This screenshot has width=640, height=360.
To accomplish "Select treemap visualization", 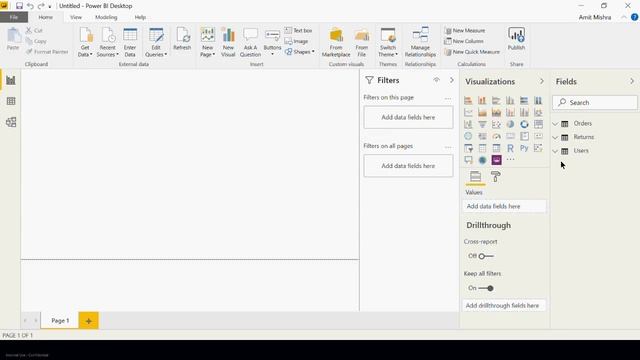I will click(x=538, y=124).
